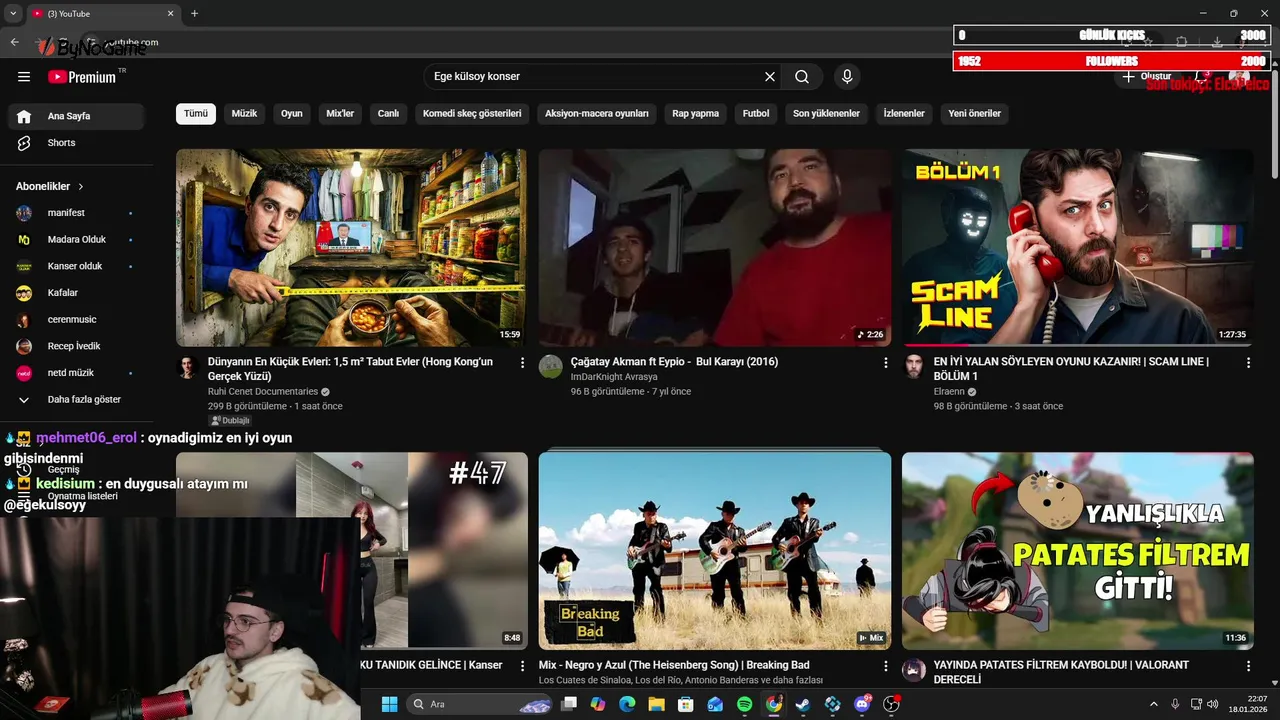1280x720 pixels.
Task: Open Ruhi Cenet Documentaries channel avatar
Action: click(188, 367)
